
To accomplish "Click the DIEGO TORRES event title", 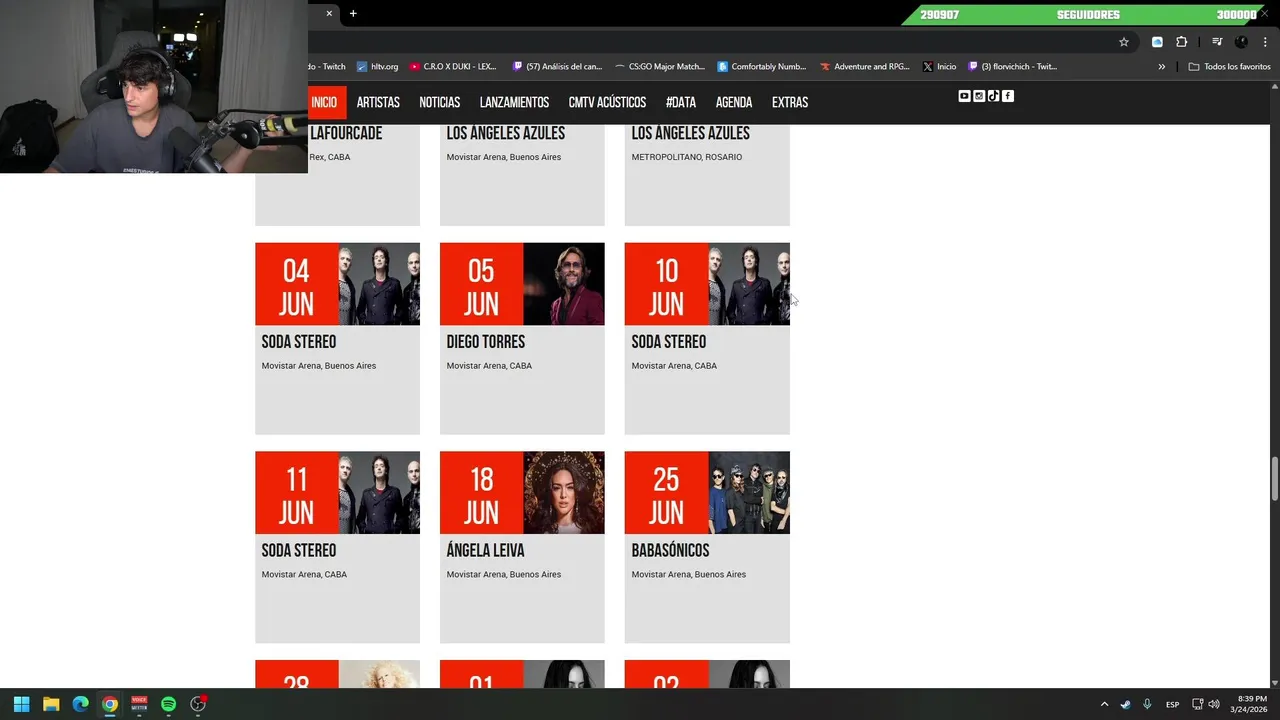I will point(486,342).
